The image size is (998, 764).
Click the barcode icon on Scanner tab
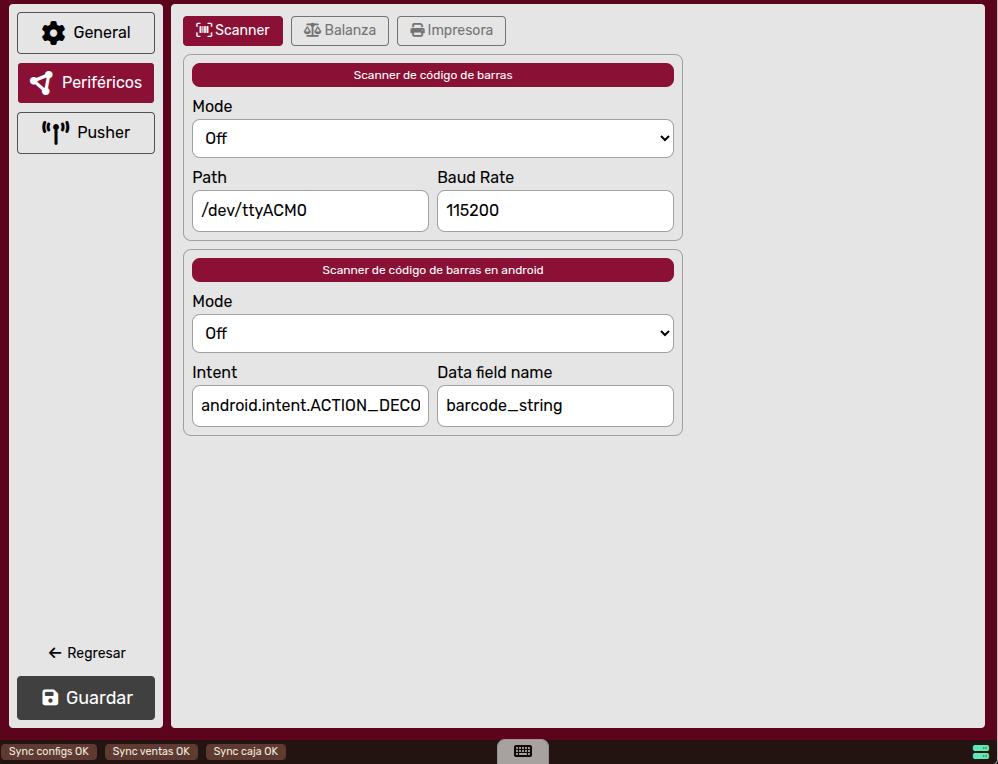click(x=204, y=31)
